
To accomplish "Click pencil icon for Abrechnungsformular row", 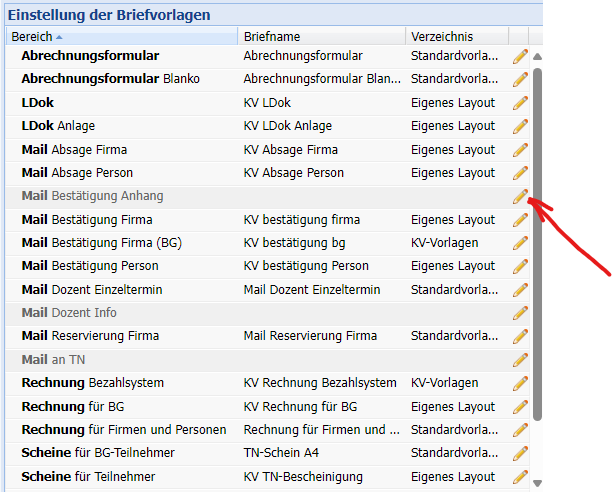I will (x=520, y=56).
